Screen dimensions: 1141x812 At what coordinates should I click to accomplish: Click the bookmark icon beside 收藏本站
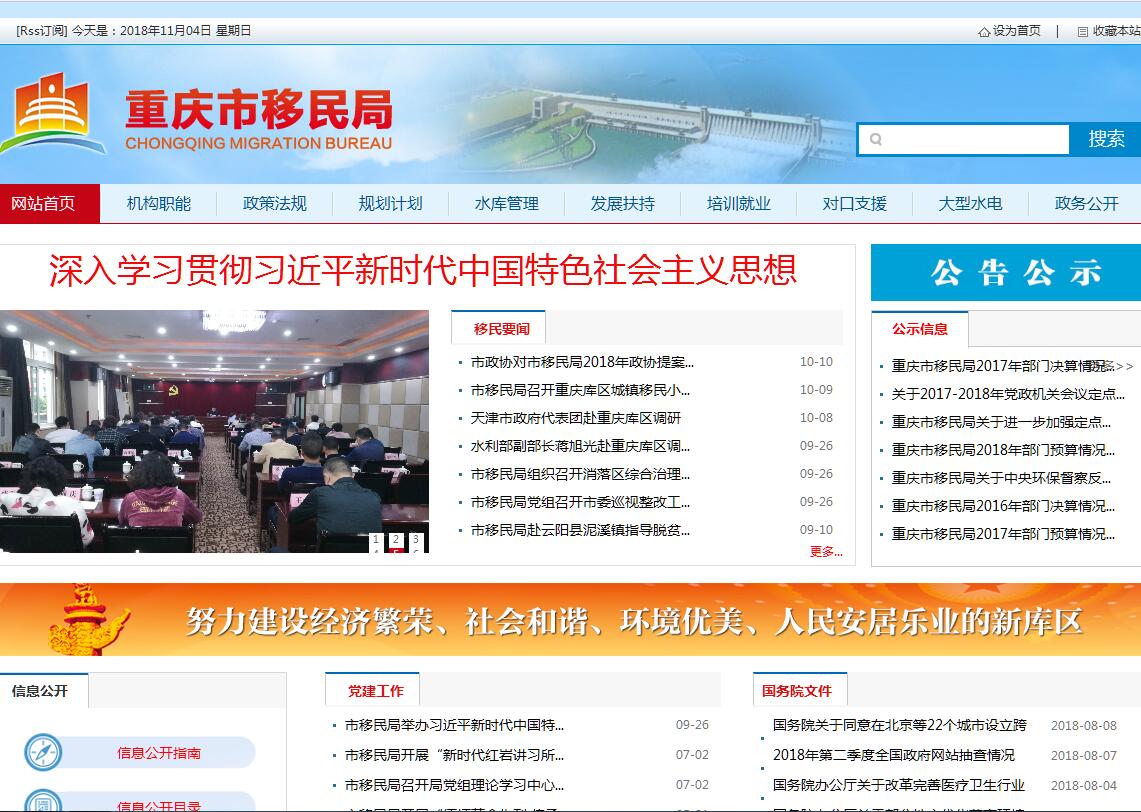point(1083,32)
